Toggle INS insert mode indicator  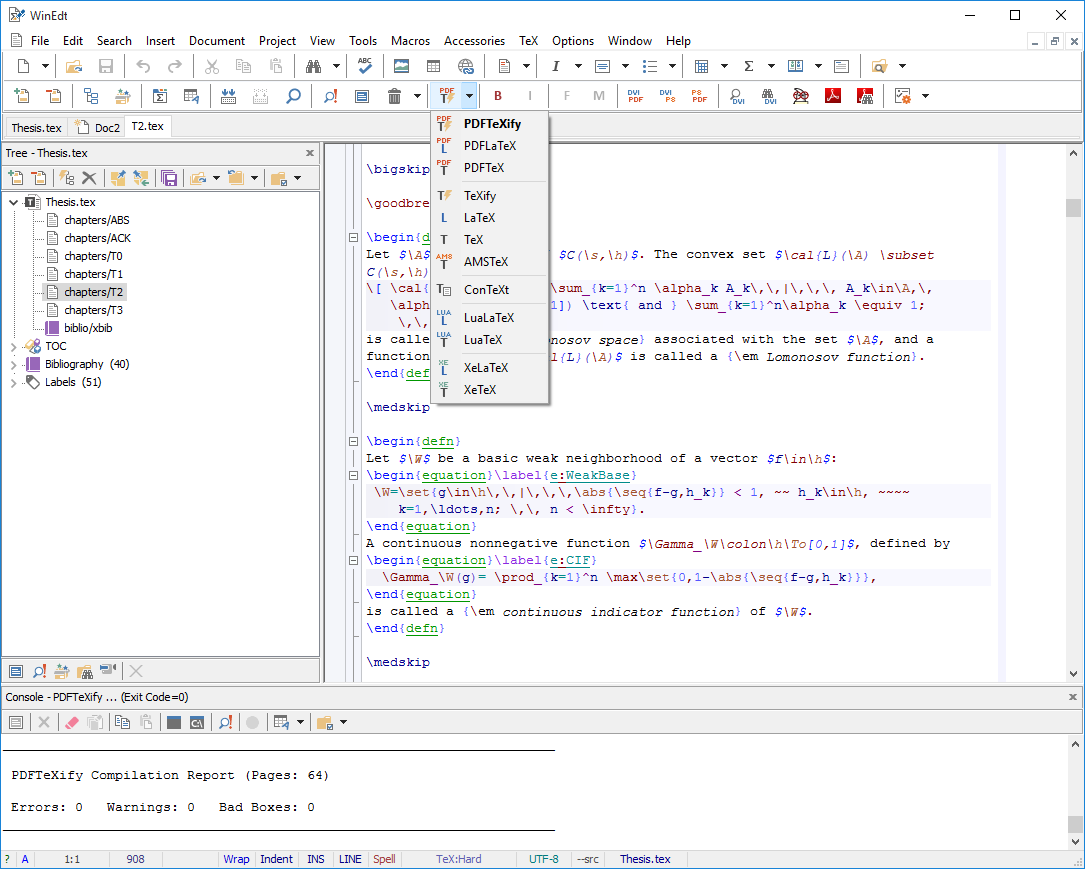tap(316, 859)
